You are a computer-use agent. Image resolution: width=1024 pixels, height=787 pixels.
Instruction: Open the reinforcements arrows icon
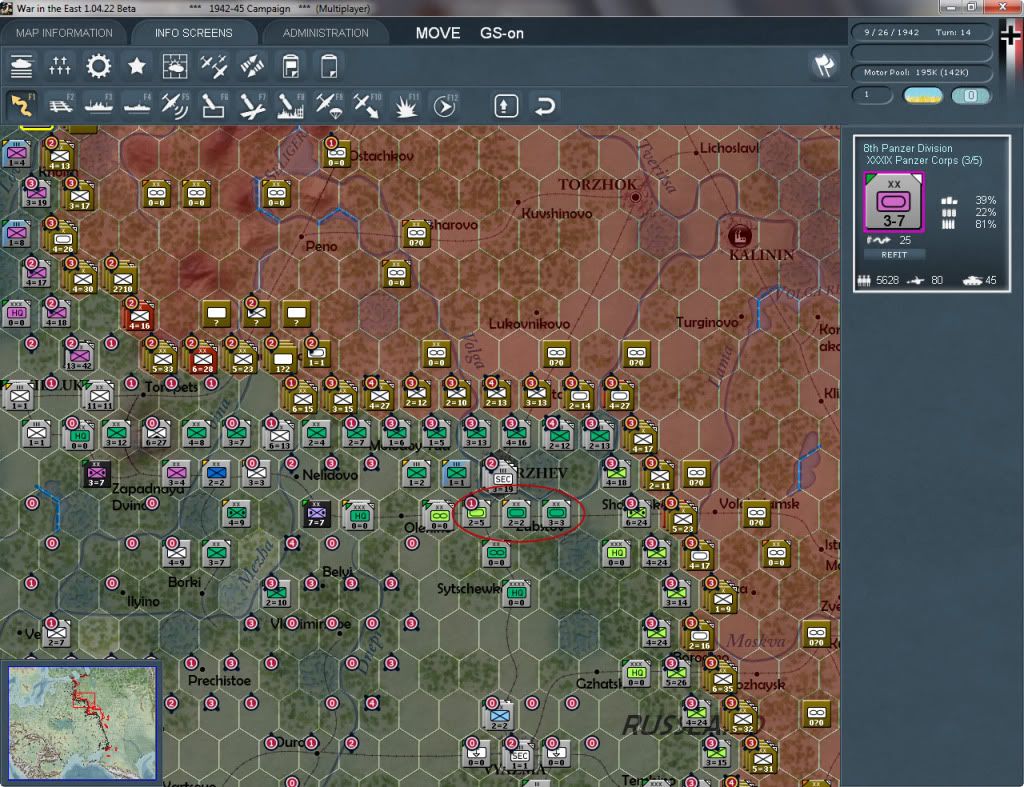252,66
